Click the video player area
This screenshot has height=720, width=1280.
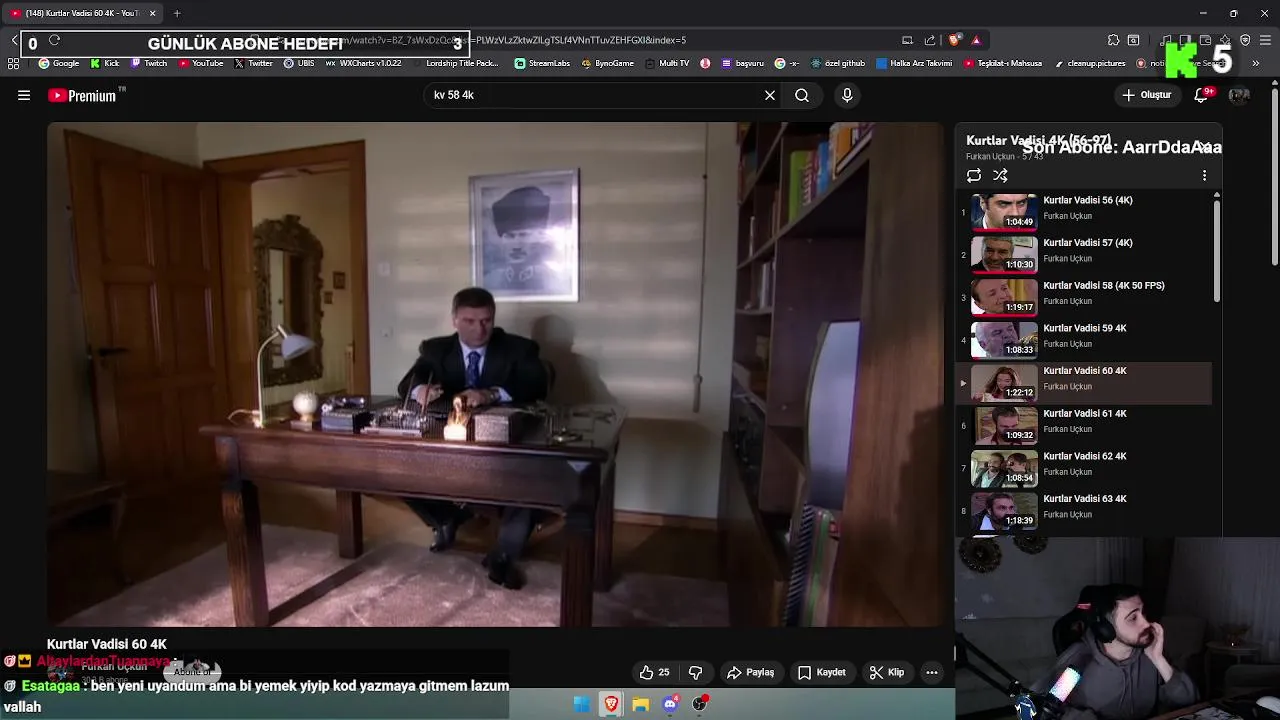[x=495, y=374]
